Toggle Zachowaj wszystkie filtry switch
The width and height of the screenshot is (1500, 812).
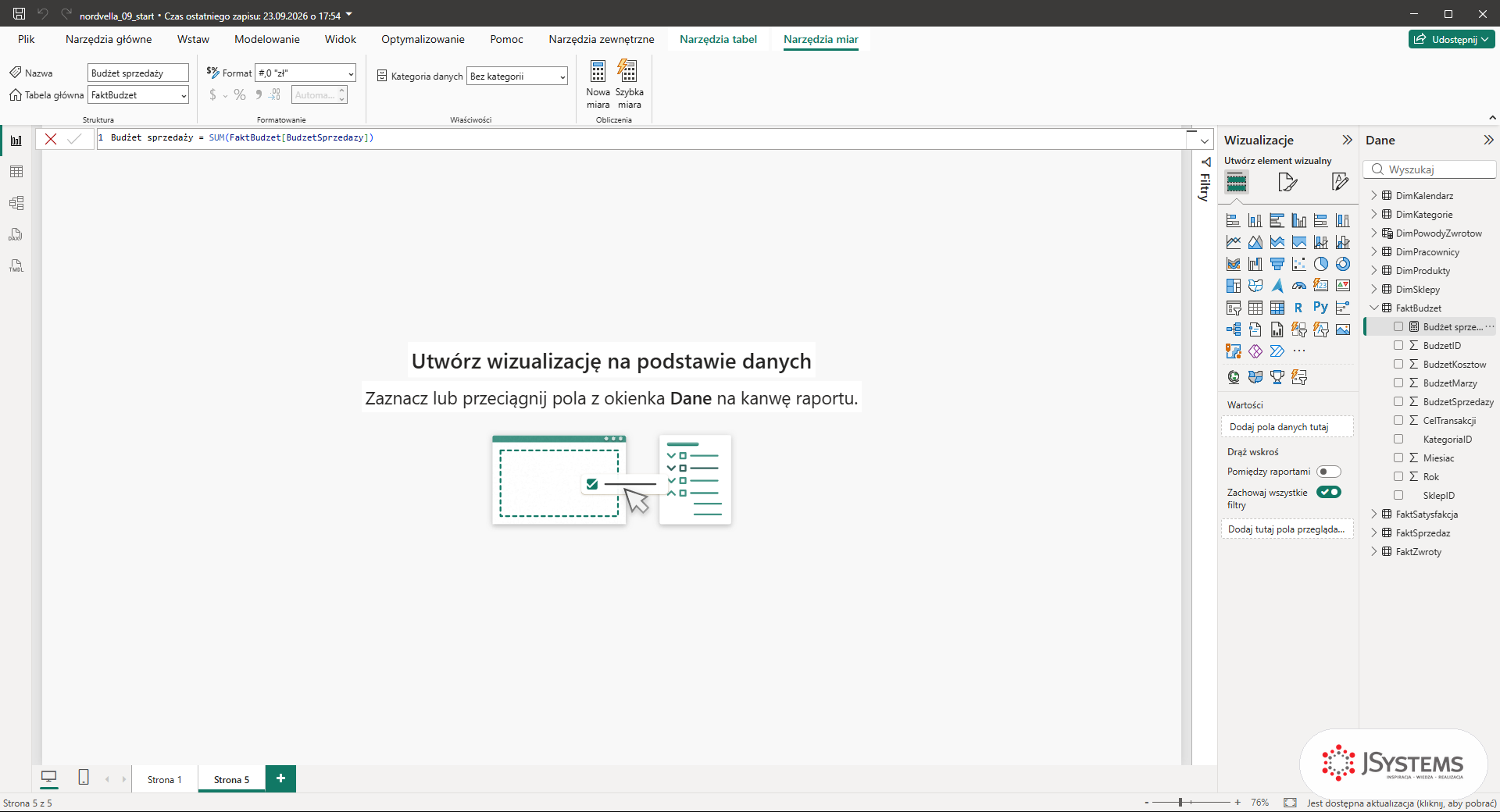click(x=1328, y=492)
